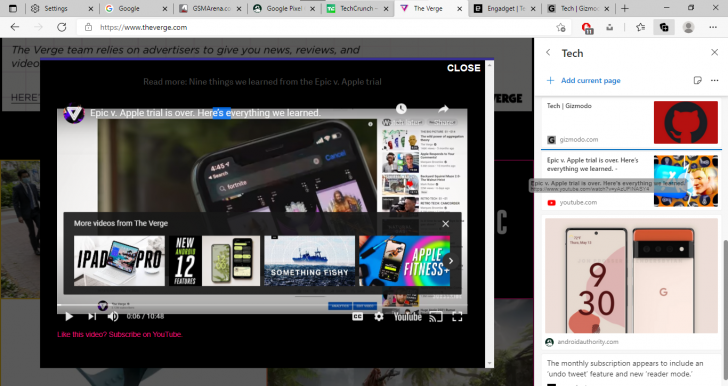
Task: Dismiss the More videos from The Verge panel
Action: coord(446,224)
